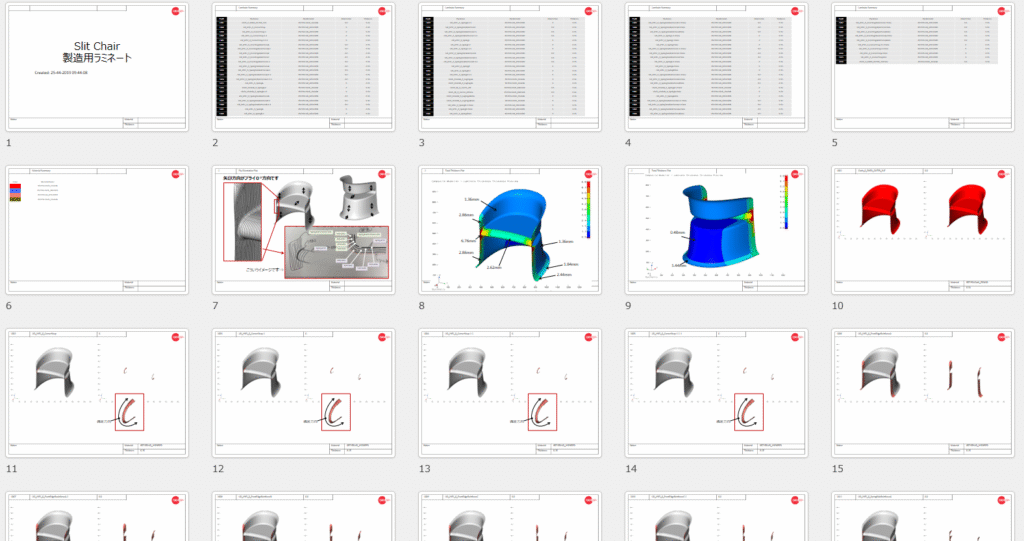The width and height of the screenshot is (1024, 541).
Task: Open page 9 blue chair thickness plot
Action: click(715, 229)
